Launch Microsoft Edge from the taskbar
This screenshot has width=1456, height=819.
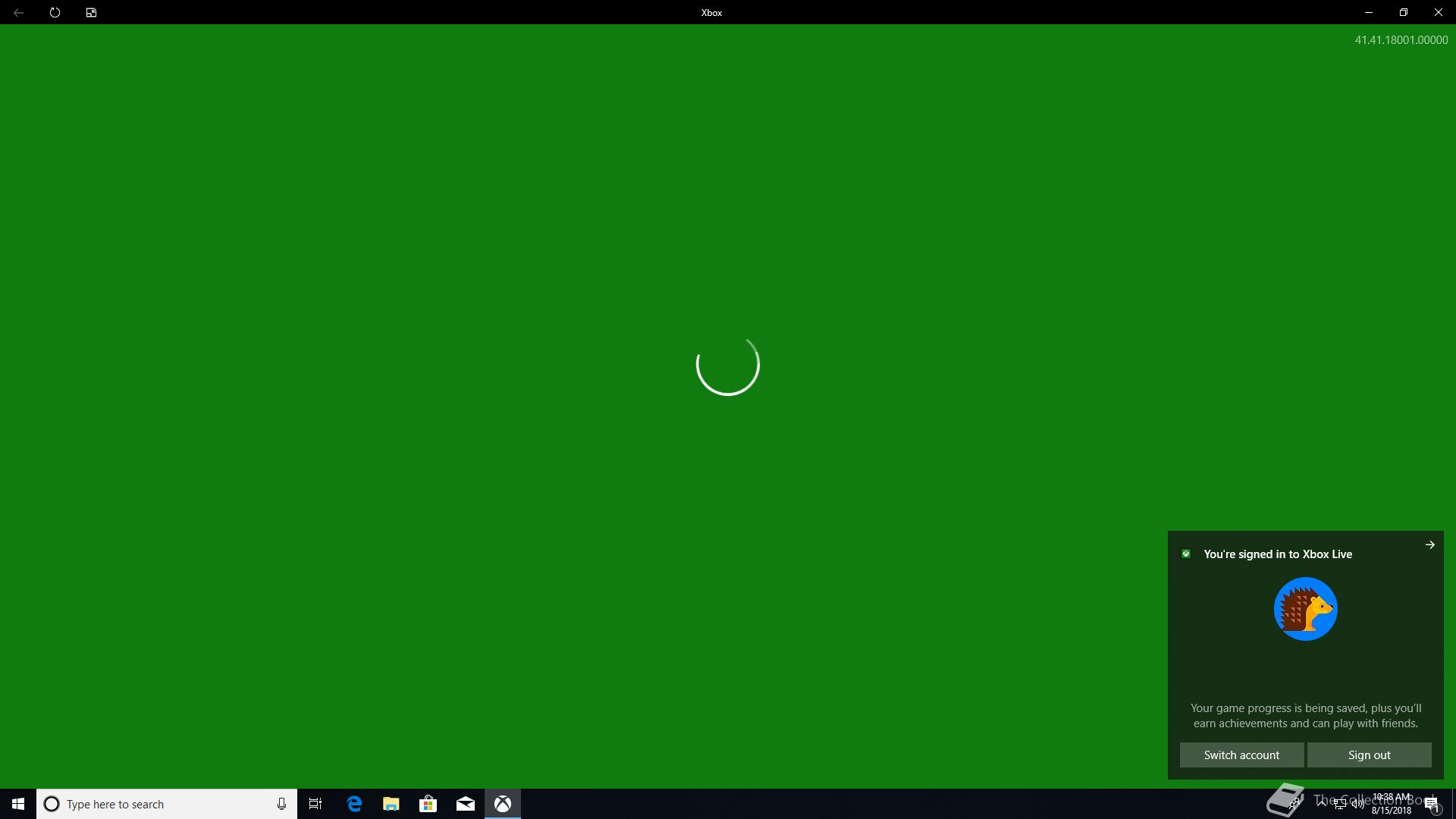click(x=354, y=804)
